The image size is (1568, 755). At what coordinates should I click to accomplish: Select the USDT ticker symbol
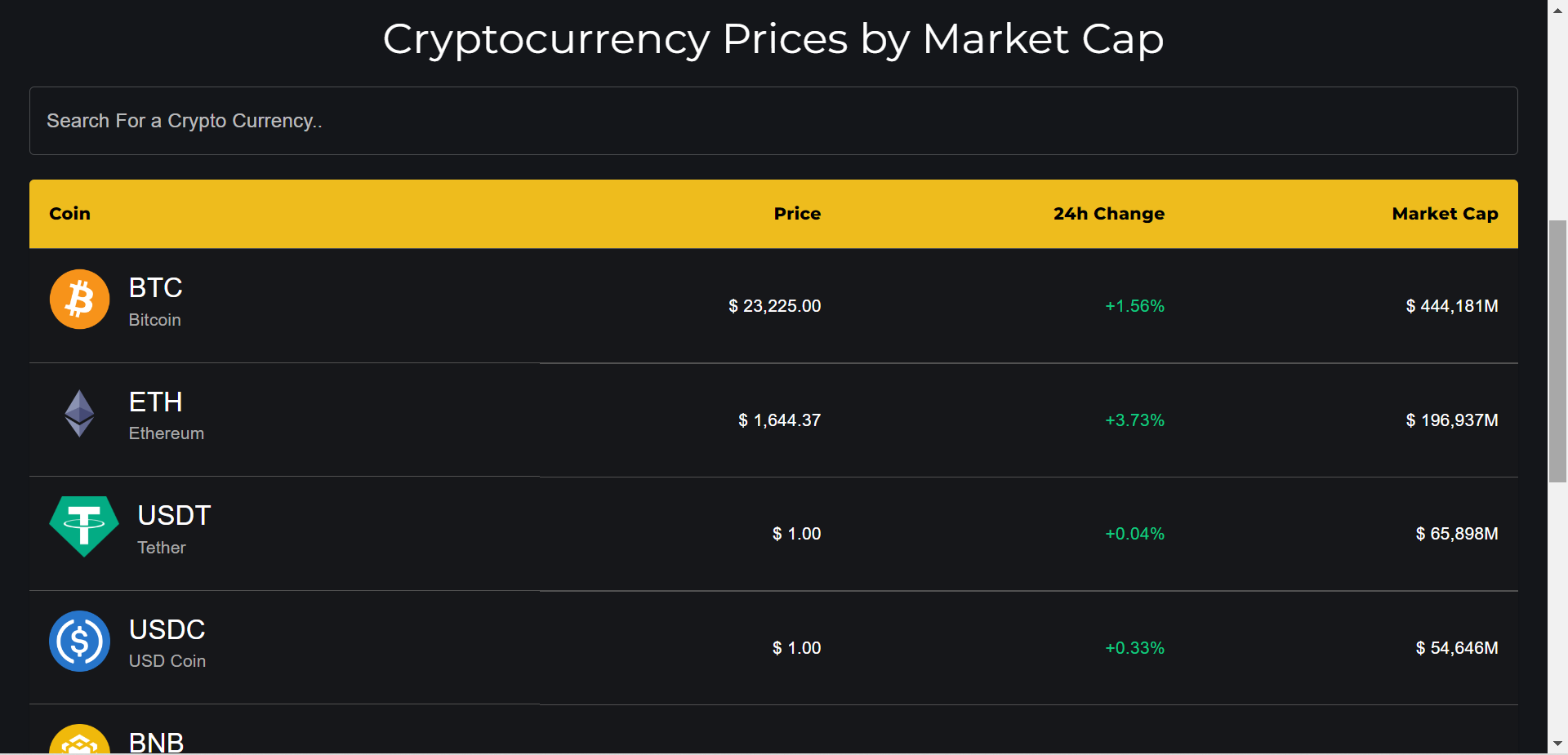[x=173, y=515]
